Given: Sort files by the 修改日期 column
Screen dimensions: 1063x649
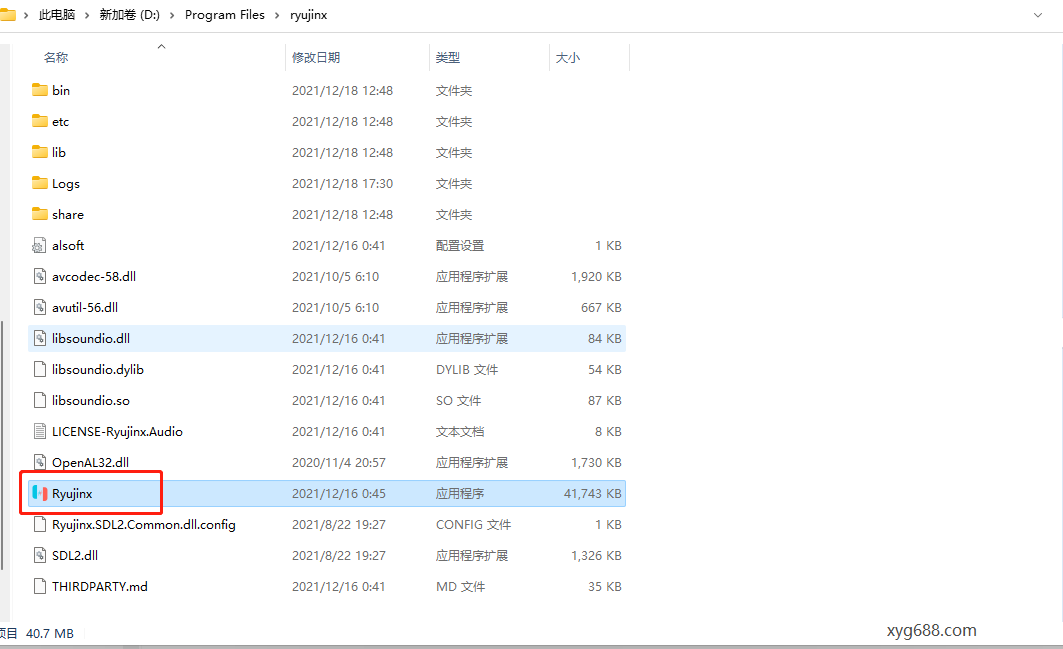Looking at the screenshot, I should tap(318, 57).
